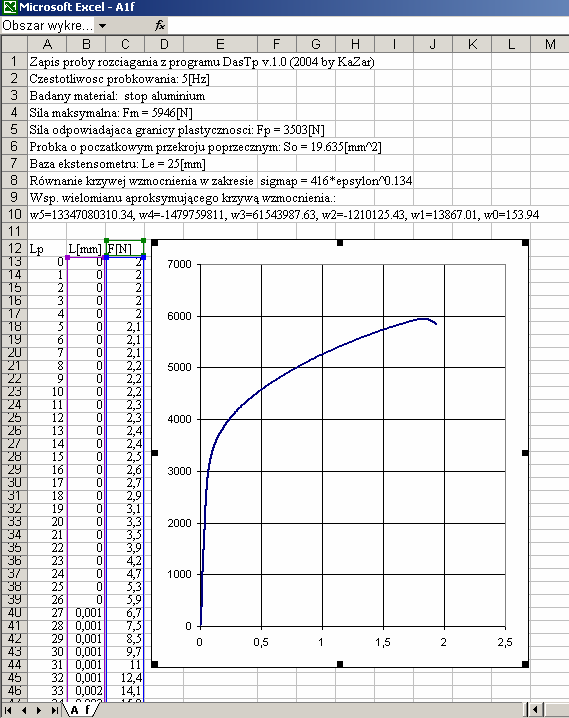Click the F[N] value 9,7
Image resolution: width=569 pixels, height=718 pixels.
tap(125, 651)
